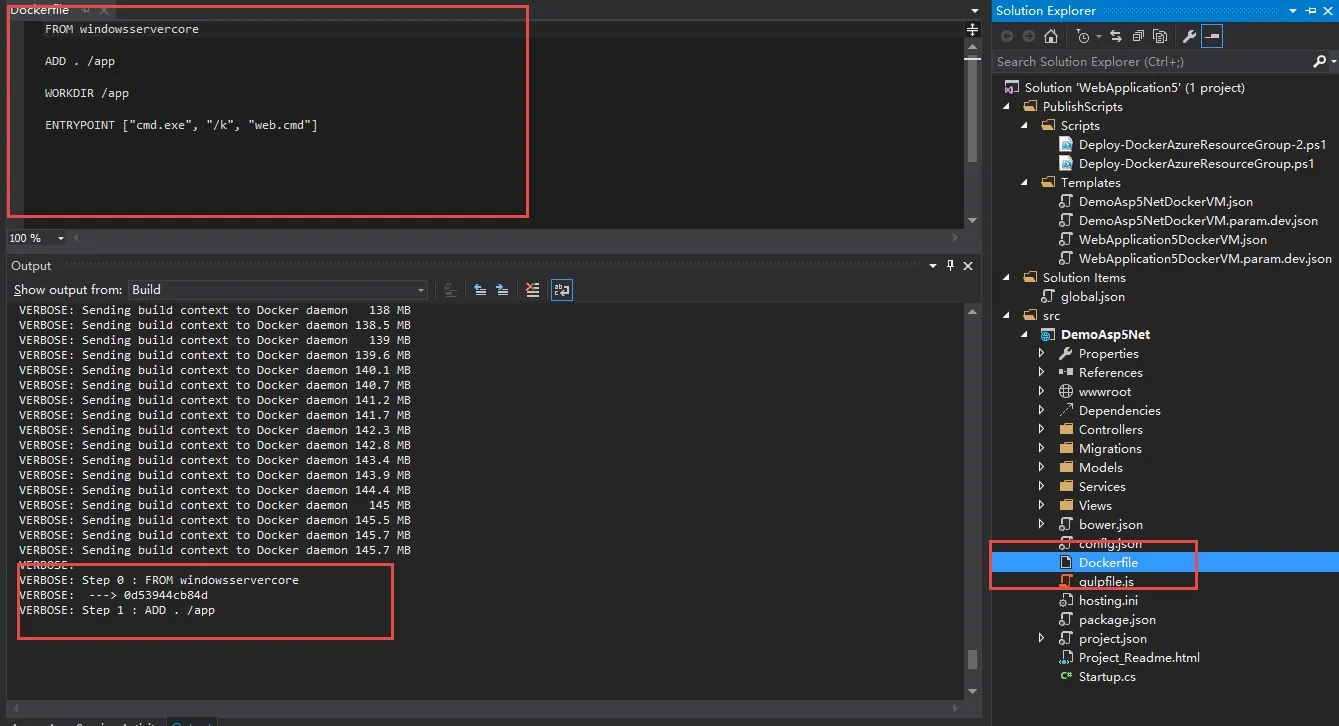Select WebApplication5DockerVM.param.dev.json file
Screen dimensions: 1339x726
point(1205,259)
